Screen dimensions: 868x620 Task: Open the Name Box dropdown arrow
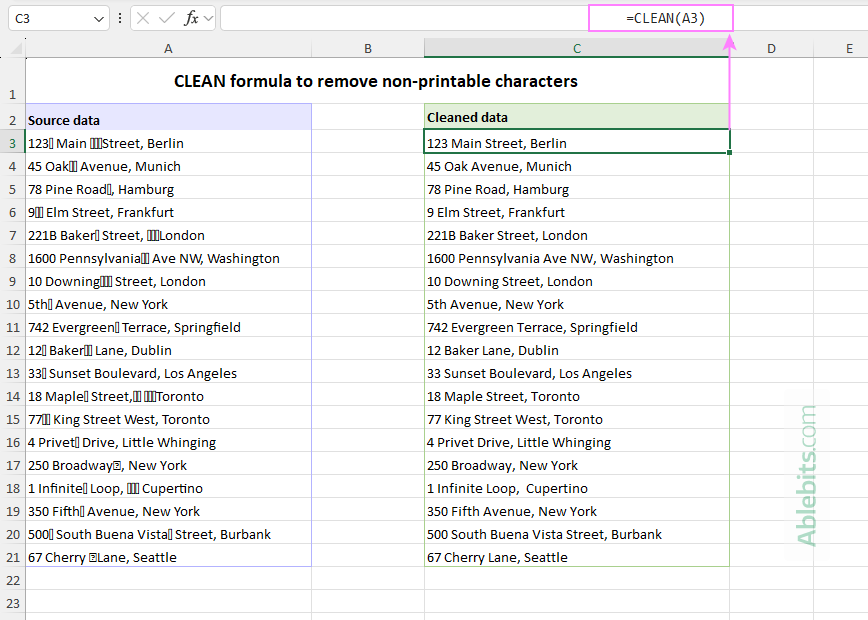(98, 18)
